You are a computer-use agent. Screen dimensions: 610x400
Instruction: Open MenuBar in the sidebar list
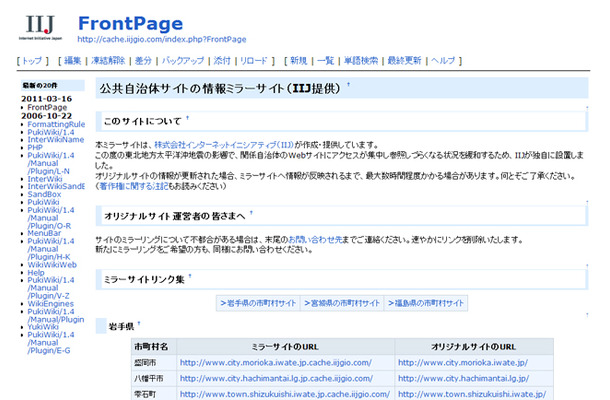point(44,233)
